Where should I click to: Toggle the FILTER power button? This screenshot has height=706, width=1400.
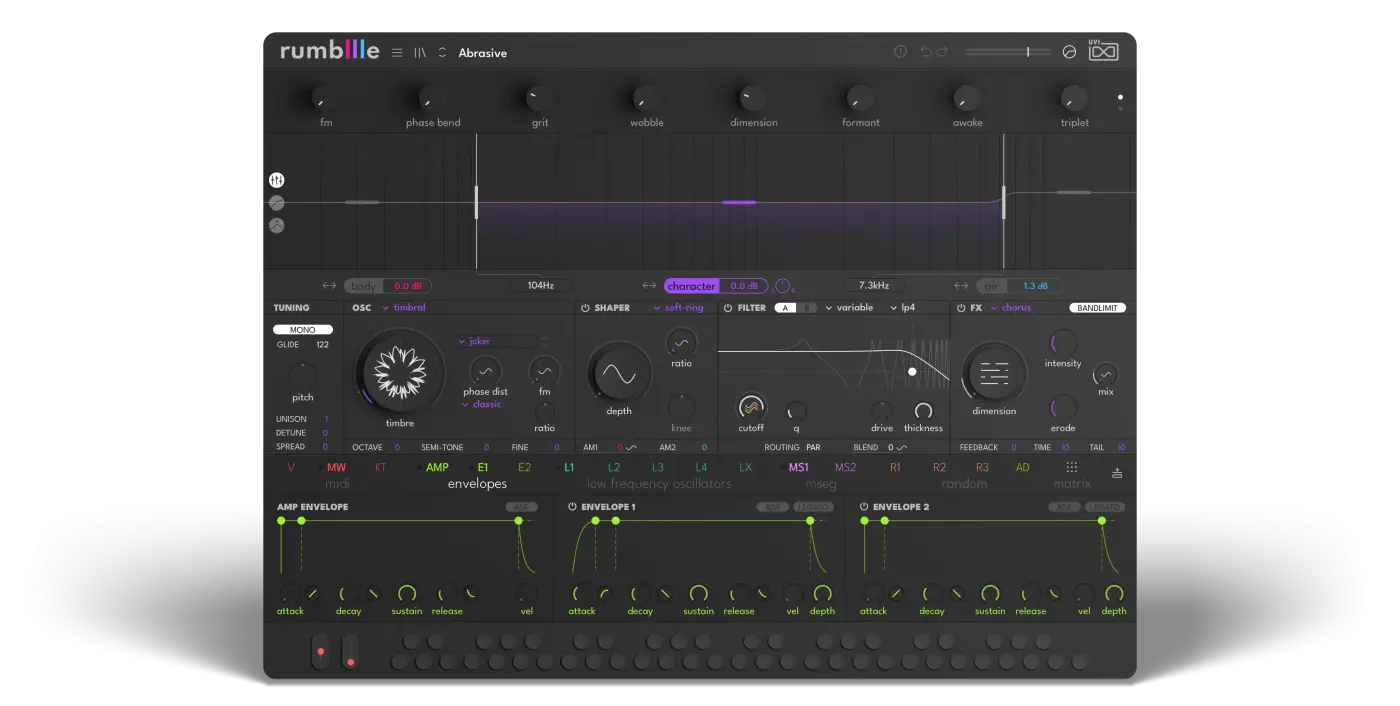pyautogui.click(x=728, y=308)
